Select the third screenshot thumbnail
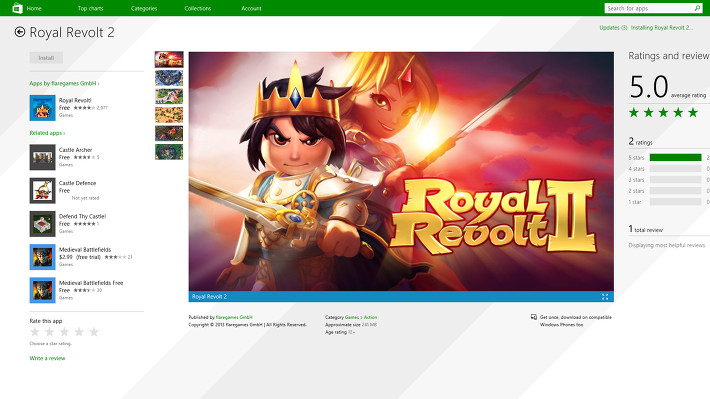710x399 pixels. click(x=169, y=96)
